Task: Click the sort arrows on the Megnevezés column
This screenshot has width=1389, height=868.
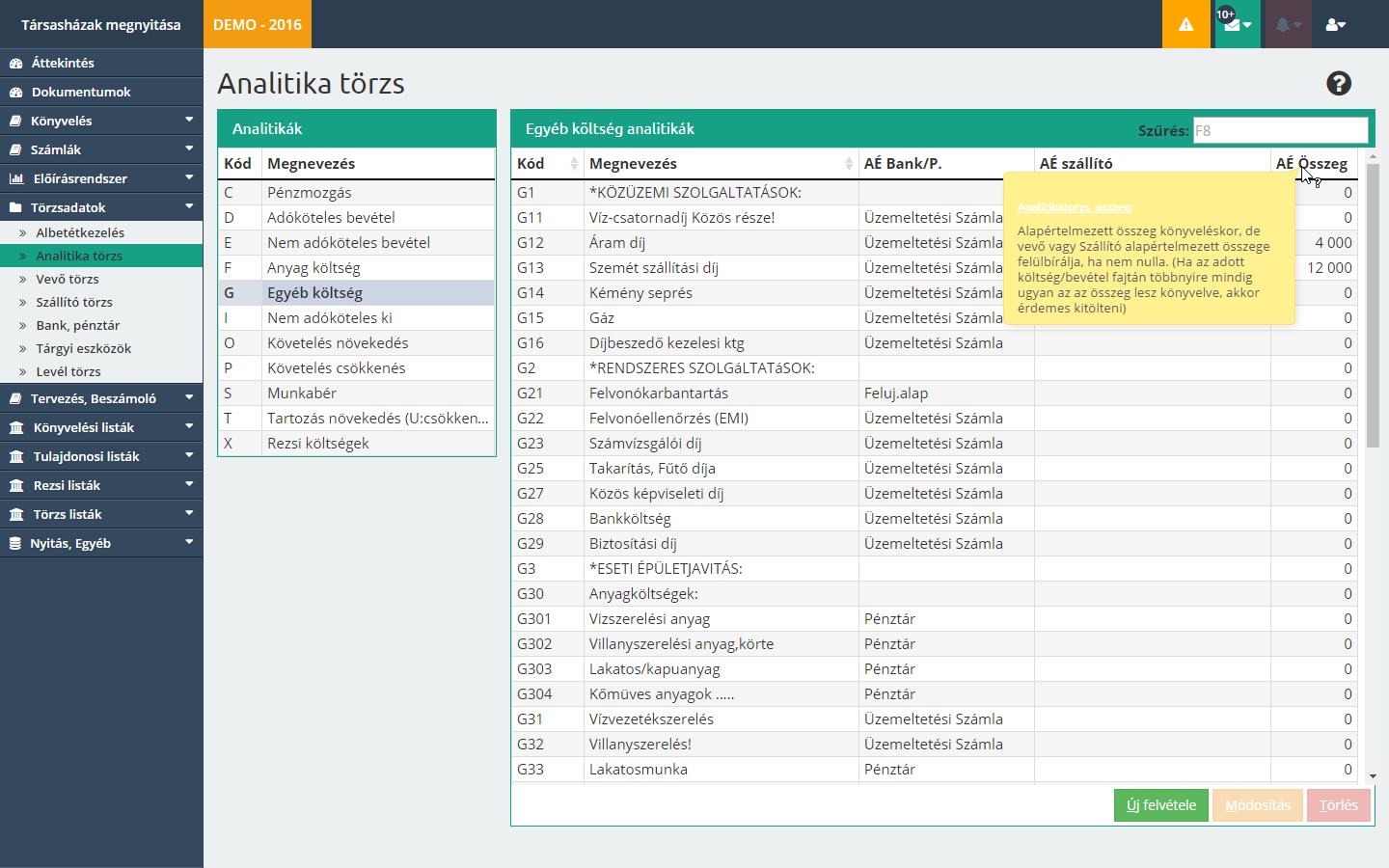Action: pyautogui.click(x=849, y=164)
